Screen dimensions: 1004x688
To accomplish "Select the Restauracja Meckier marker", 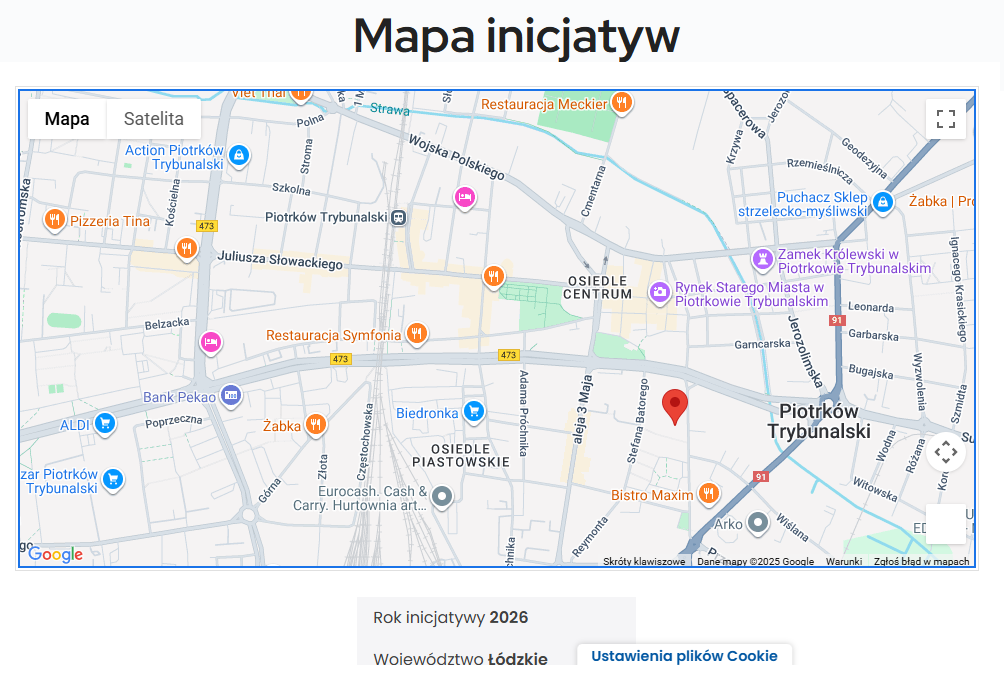I will click(622, 103).
